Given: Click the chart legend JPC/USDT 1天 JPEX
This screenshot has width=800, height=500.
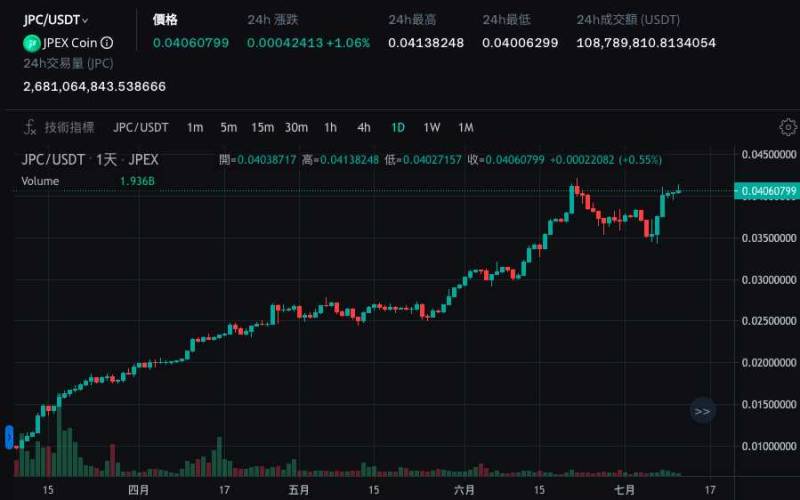Looking at the screenshot, I should point(90,160).
